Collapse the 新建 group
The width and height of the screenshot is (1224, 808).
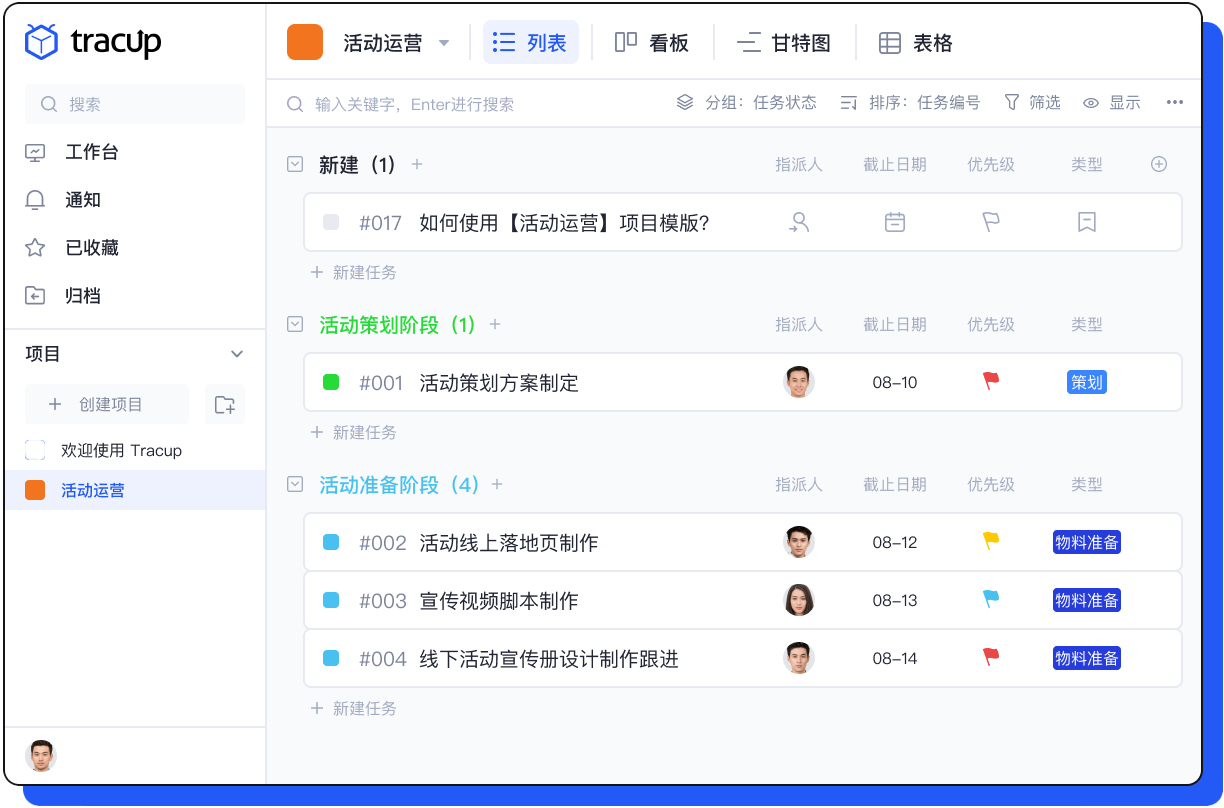pos(295,164)
